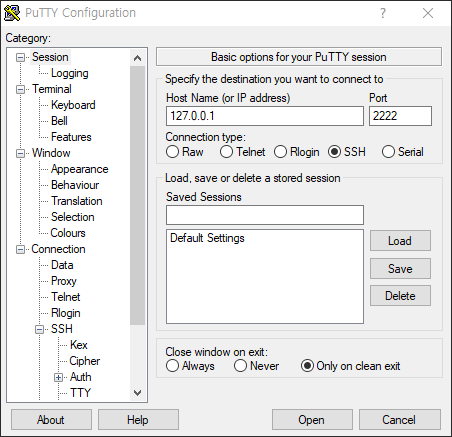Click the category tree scrollbar thumb
Screen dimensions: 452x437
pyautogui.click(x=137, y=195)
